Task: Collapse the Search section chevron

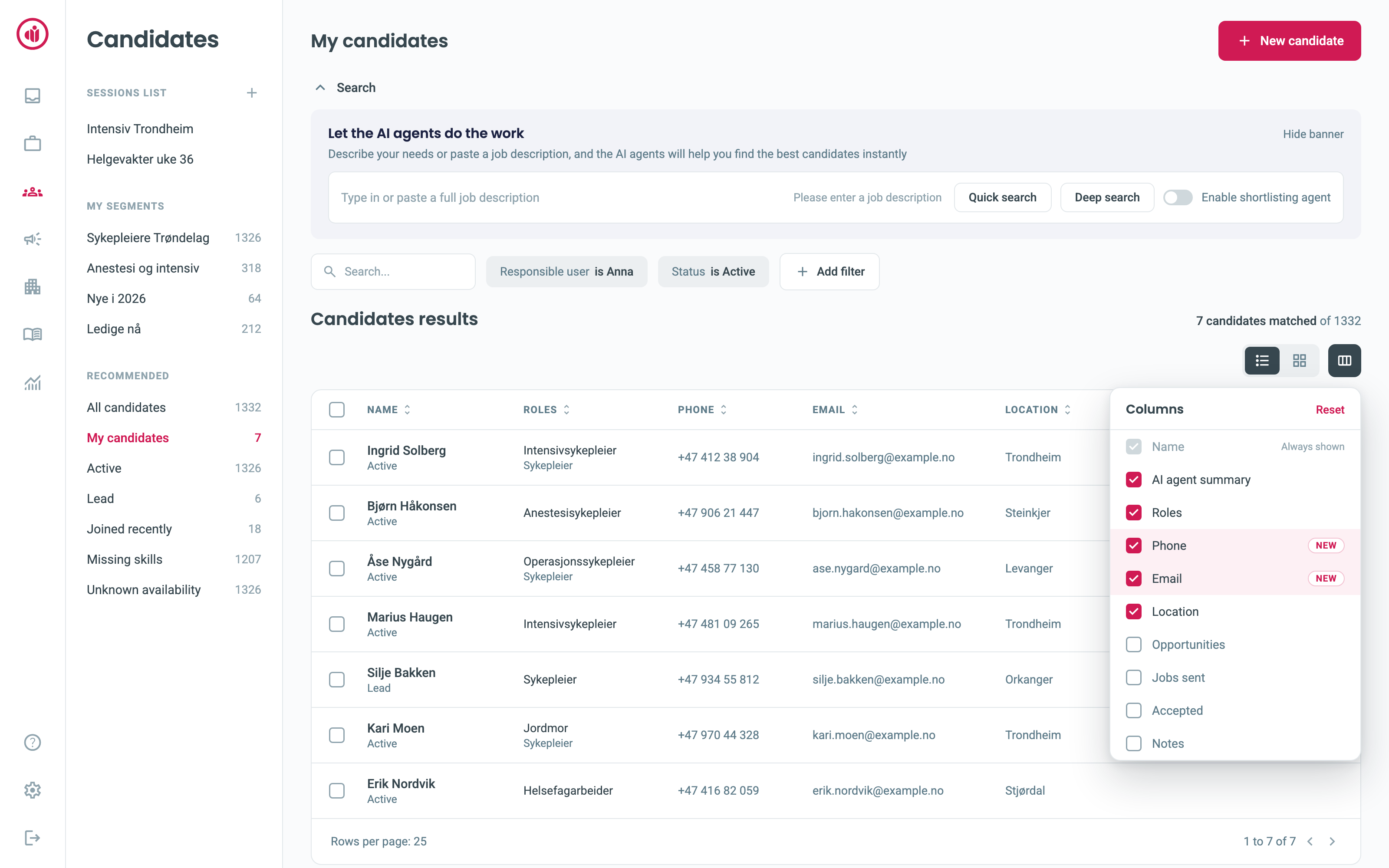Action: [320, 88]
